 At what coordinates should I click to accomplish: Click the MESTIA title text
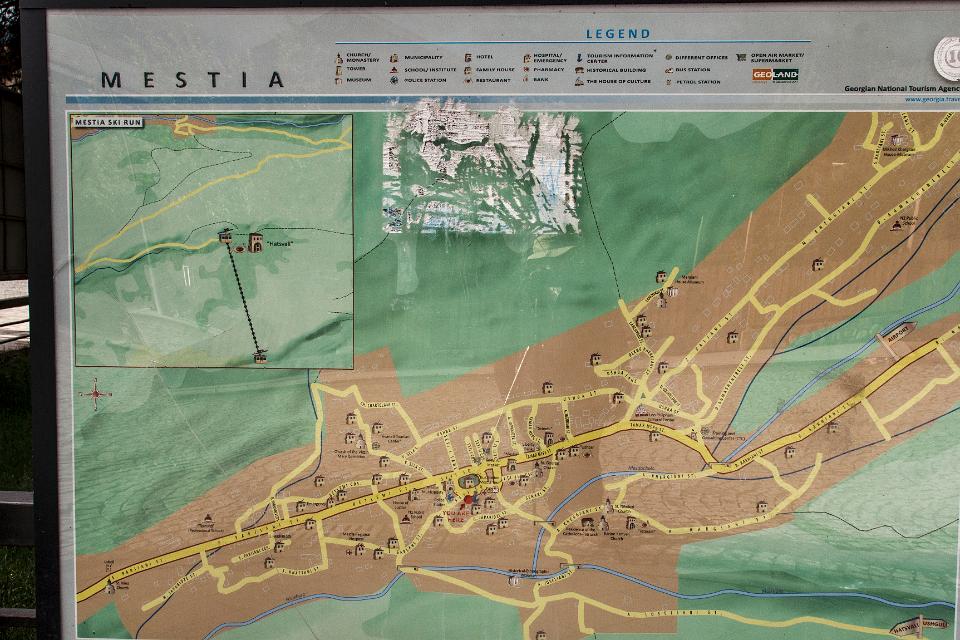(x=193, y=80)
